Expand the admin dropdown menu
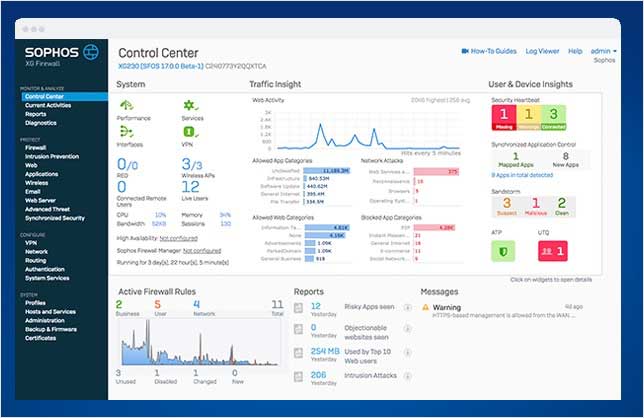 [x=603, y=51]
